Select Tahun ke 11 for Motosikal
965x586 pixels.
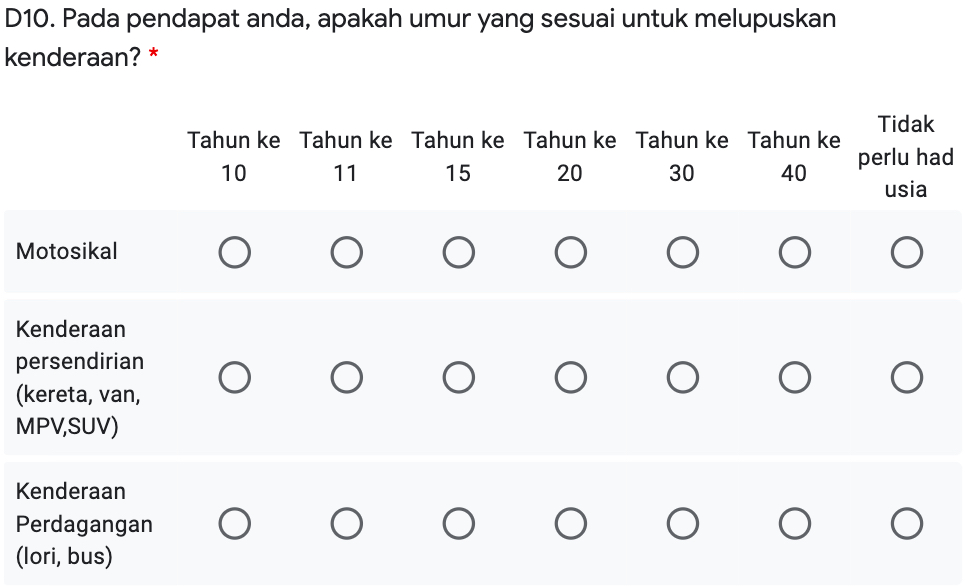pos(346,253)
